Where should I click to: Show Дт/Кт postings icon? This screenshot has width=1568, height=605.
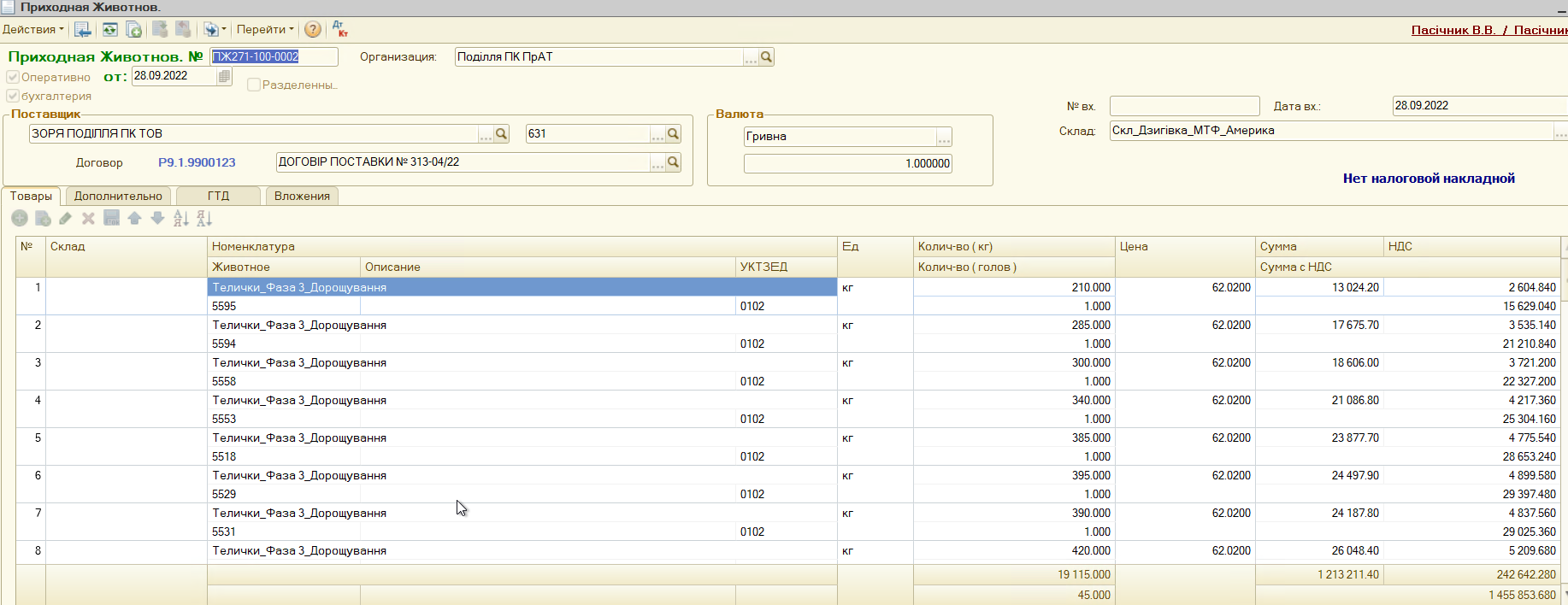339,29
